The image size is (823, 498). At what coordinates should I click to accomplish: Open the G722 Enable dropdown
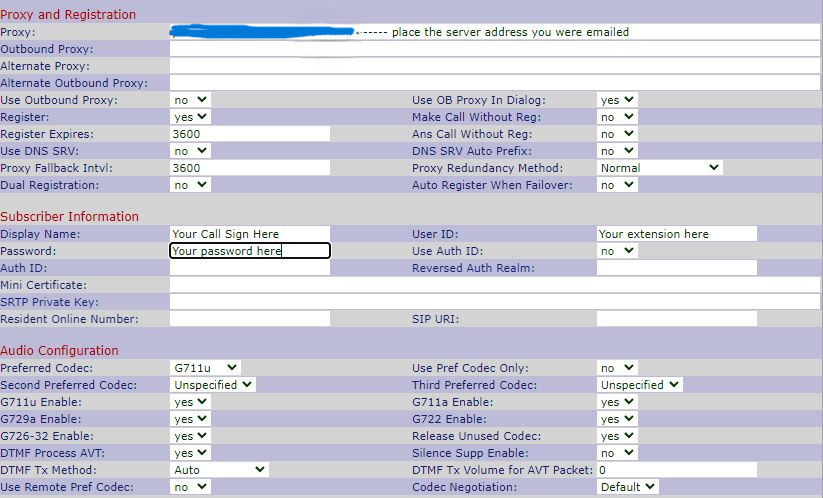click(617, 419)
